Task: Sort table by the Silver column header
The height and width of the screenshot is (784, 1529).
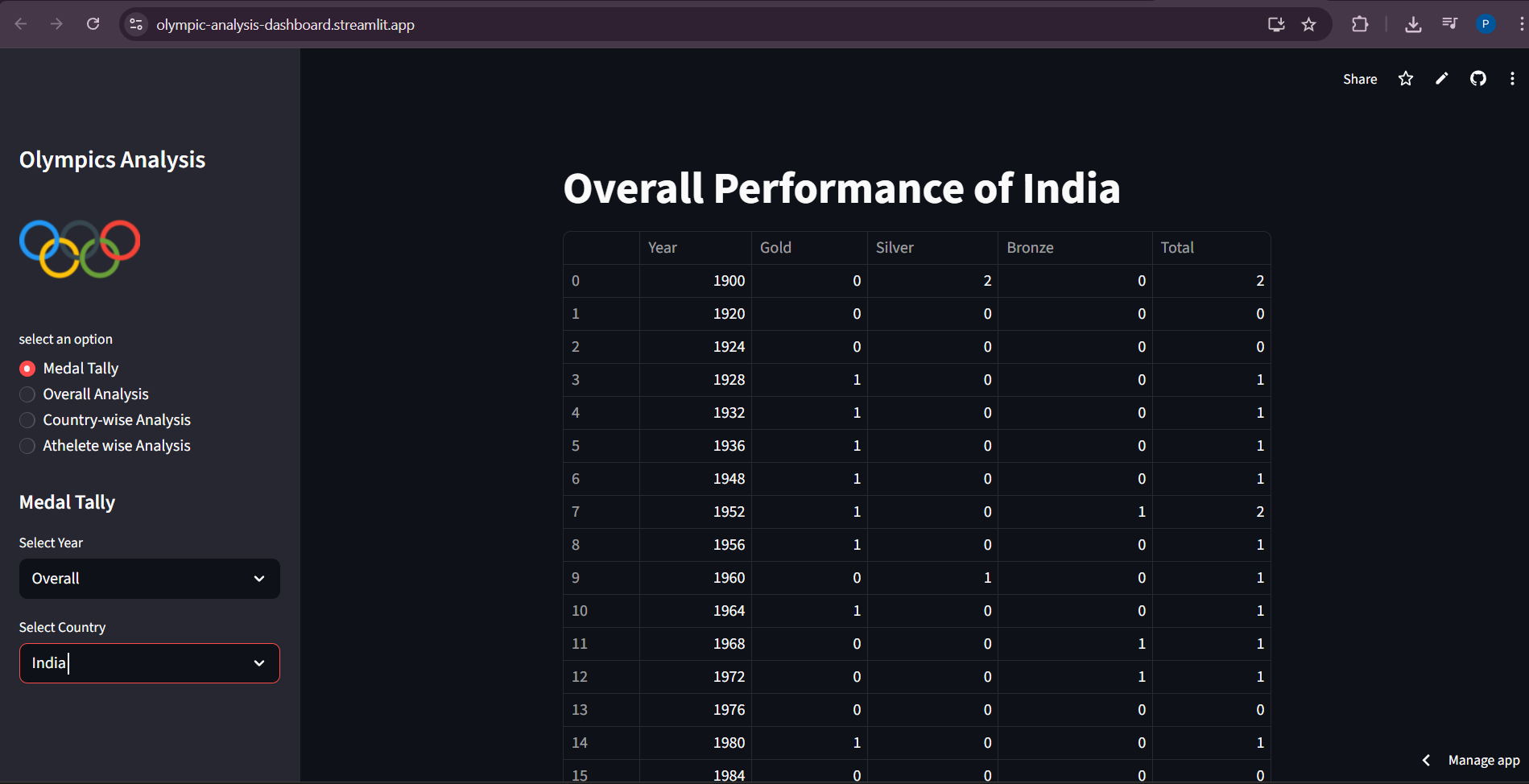Action: coord(932,248)
